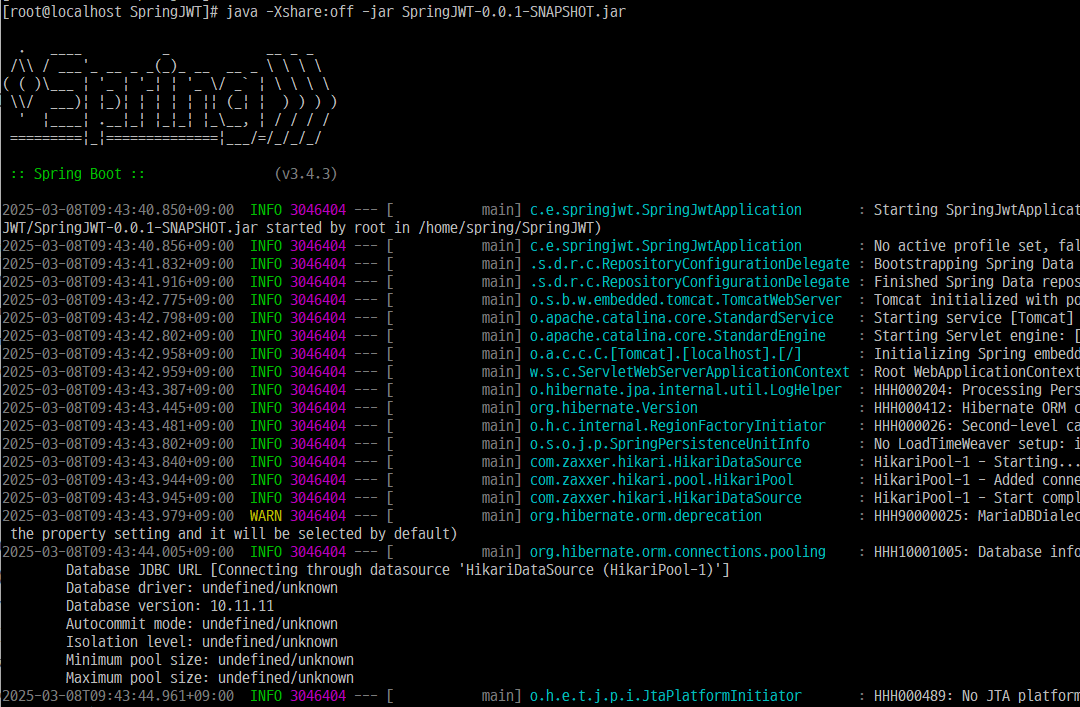Click 'Starting service [Tomcat]' message
The image size is (1080, 707).
tap(973, 318)
